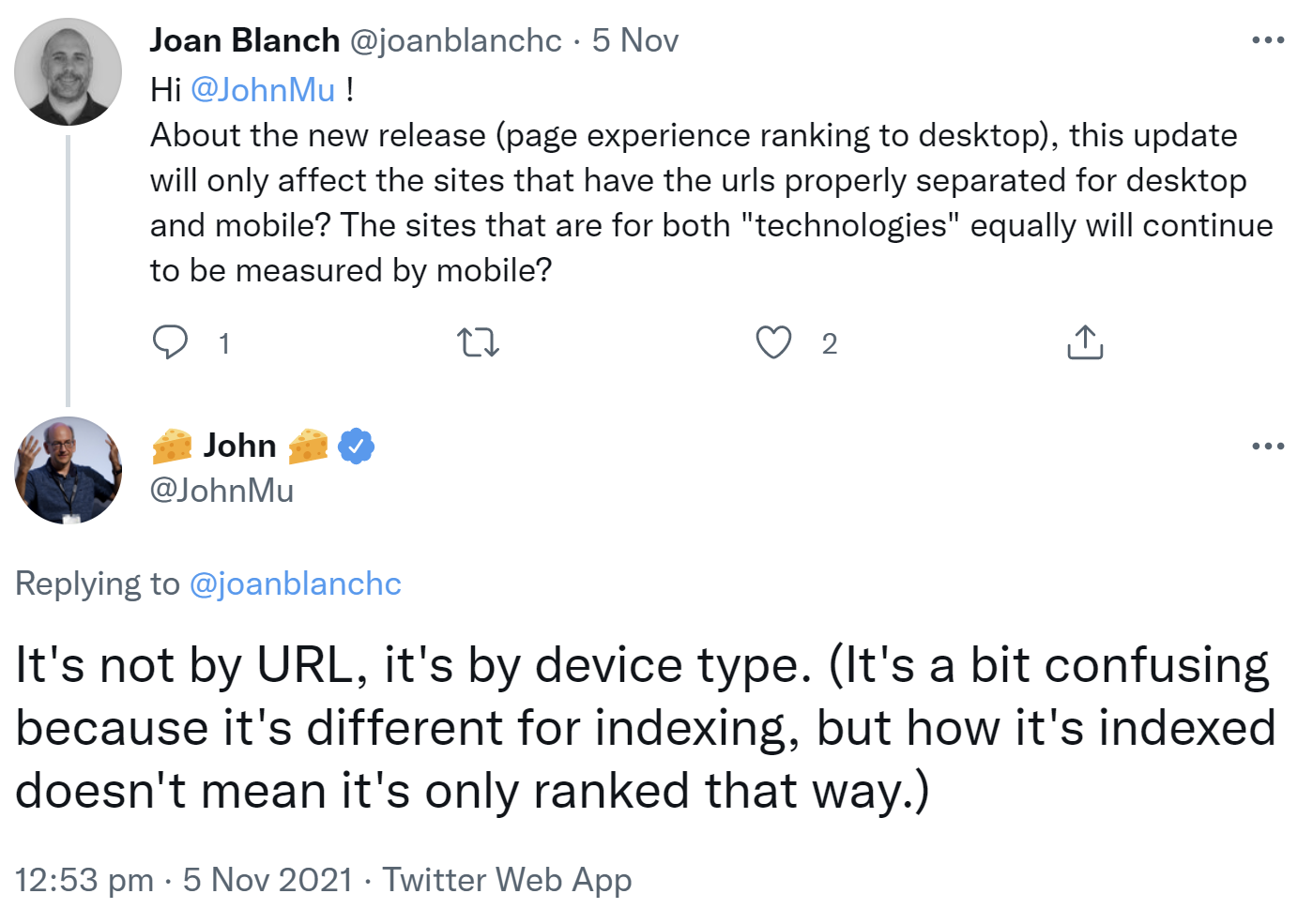Like Joan Blanch's tweet with heart icon
The width and height of the screenshot is (1313, 924).
click(x=773, y=343)
